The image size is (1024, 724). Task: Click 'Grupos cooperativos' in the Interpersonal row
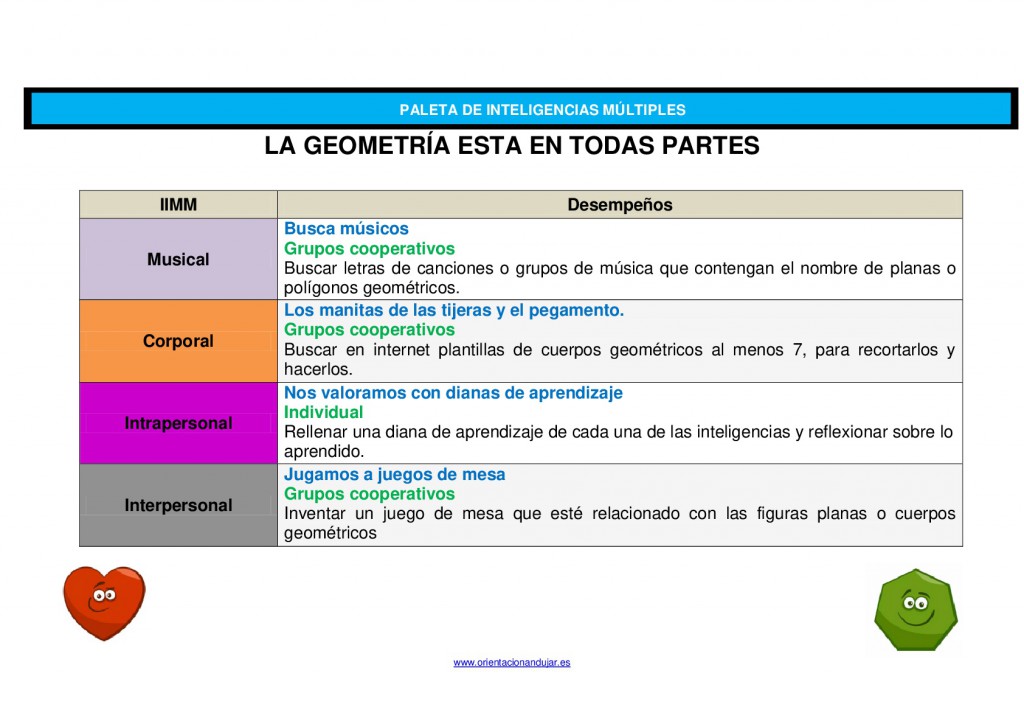[369, 494]
